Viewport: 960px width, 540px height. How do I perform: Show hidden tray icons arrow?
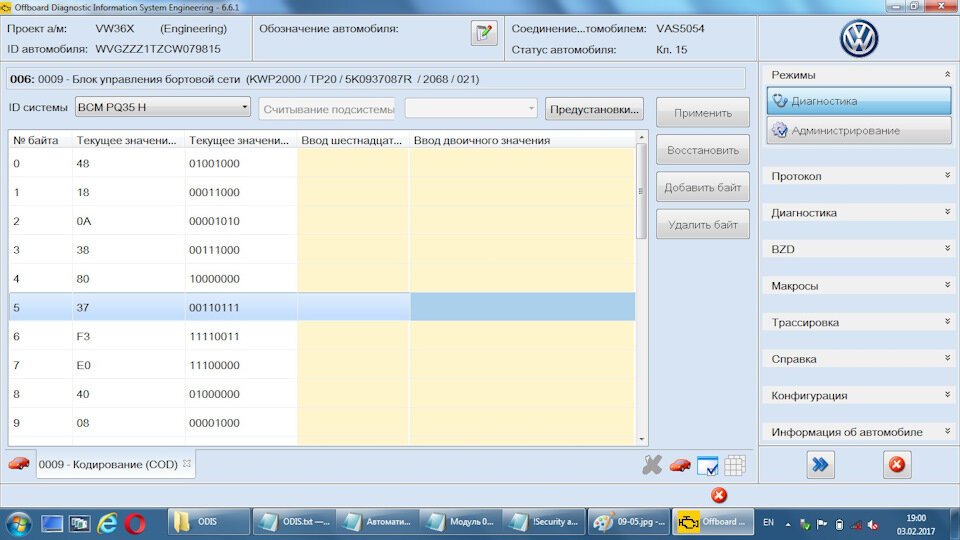click(787, 525)
